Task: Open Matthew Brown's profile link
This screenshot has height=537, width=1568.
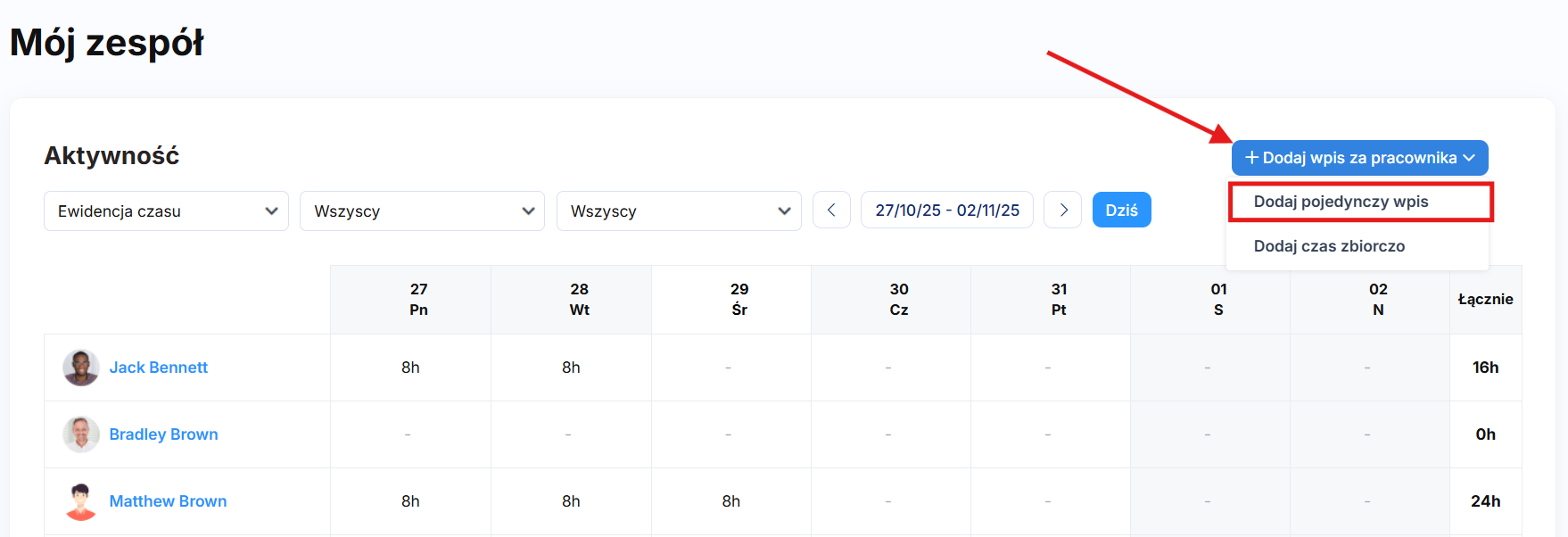Action: [x=168, y=501]
